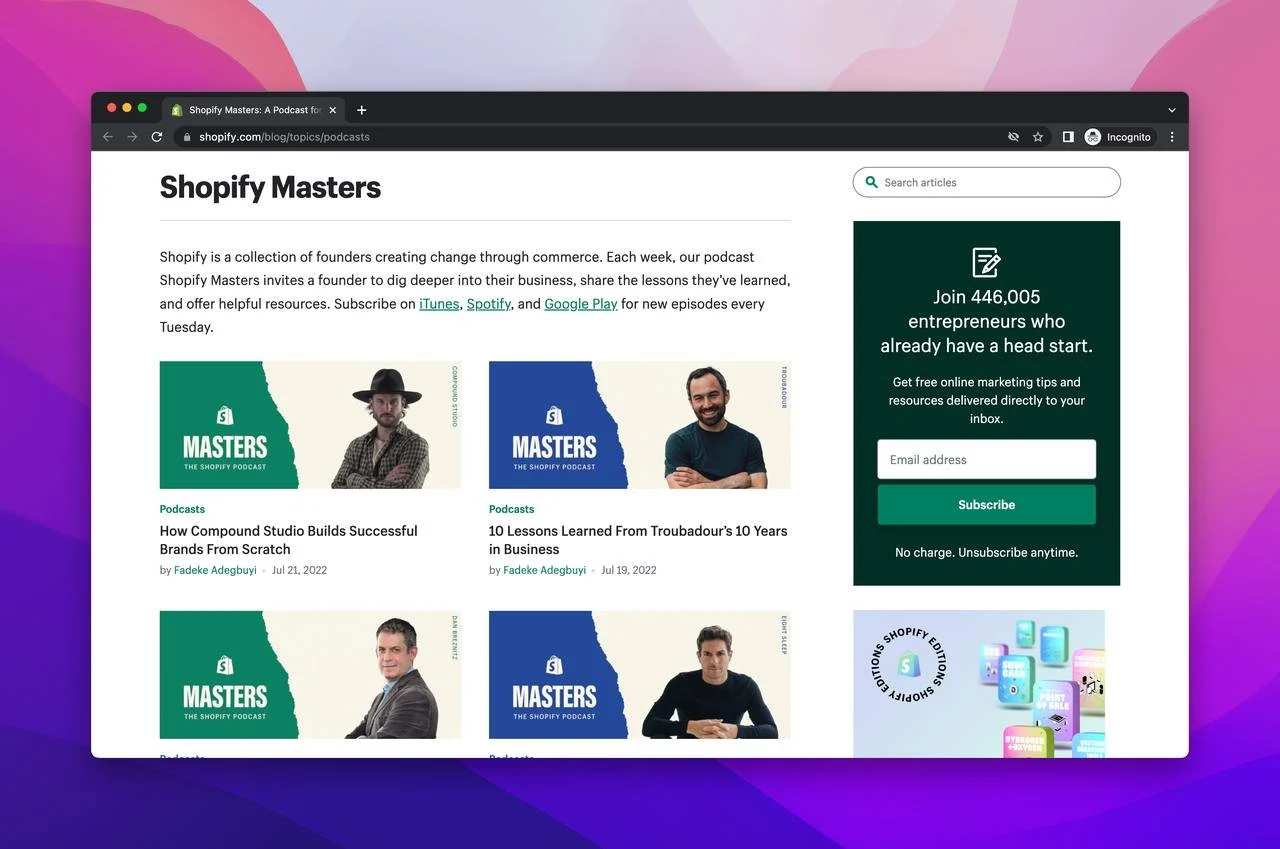Click the tracking protection eye icon
The height and width of the screenshot is (849, 1280).
(x=1013, y=137)
